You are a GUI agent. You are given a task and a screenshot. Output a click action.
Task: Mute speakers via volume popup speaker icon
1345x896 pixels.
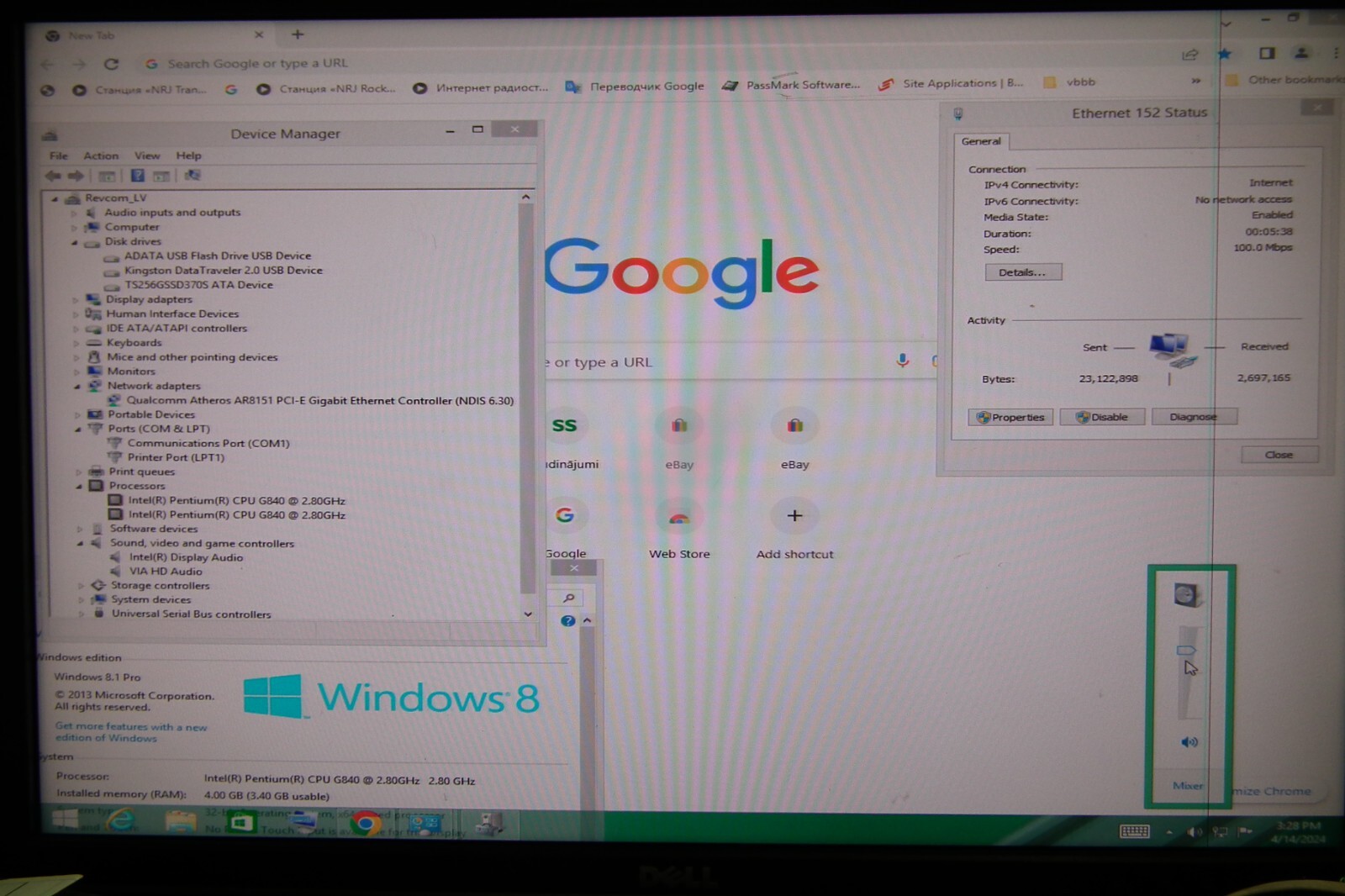click(1189, 742)
